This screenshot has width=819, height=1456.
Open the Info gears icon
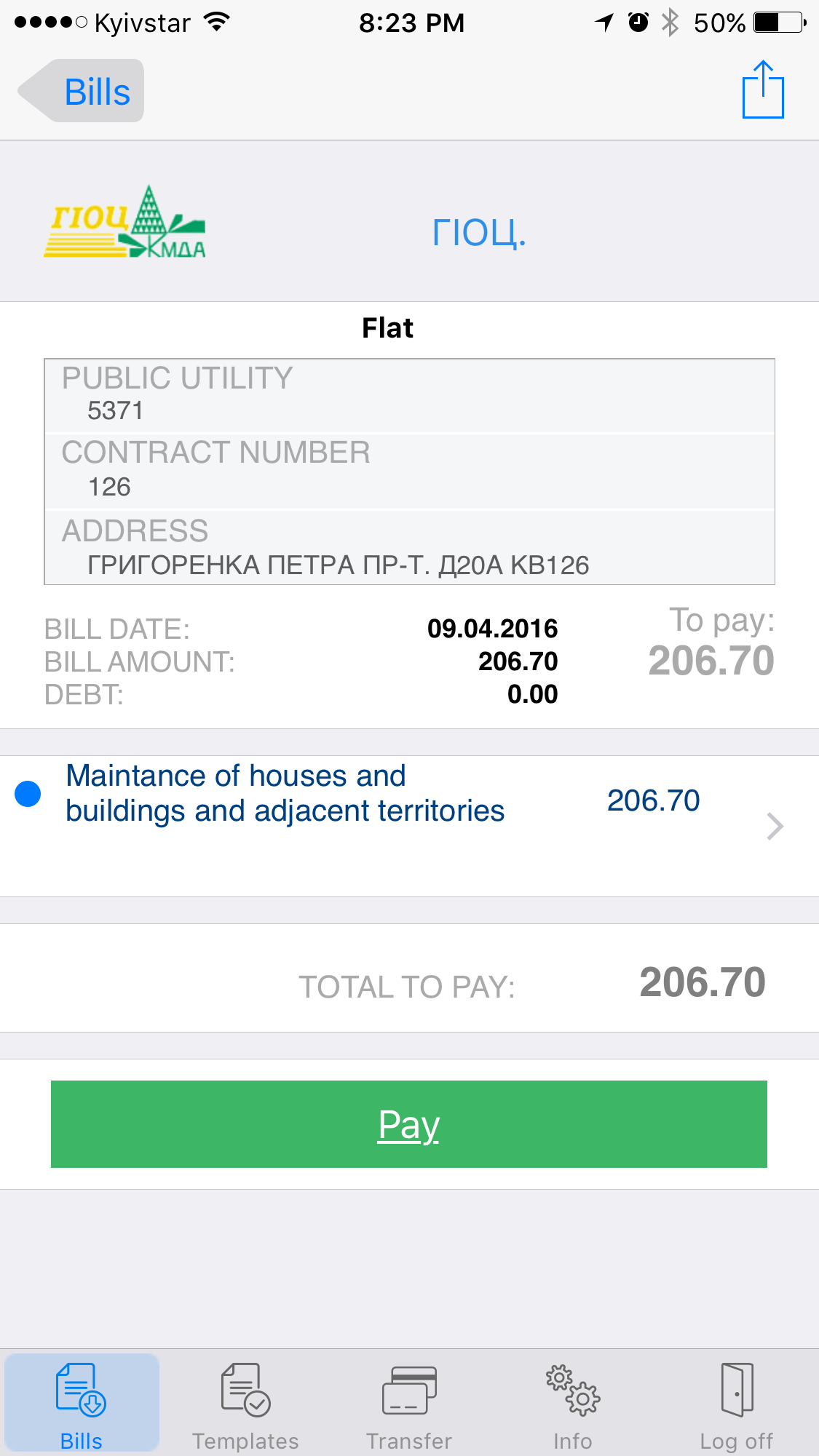572,1390
